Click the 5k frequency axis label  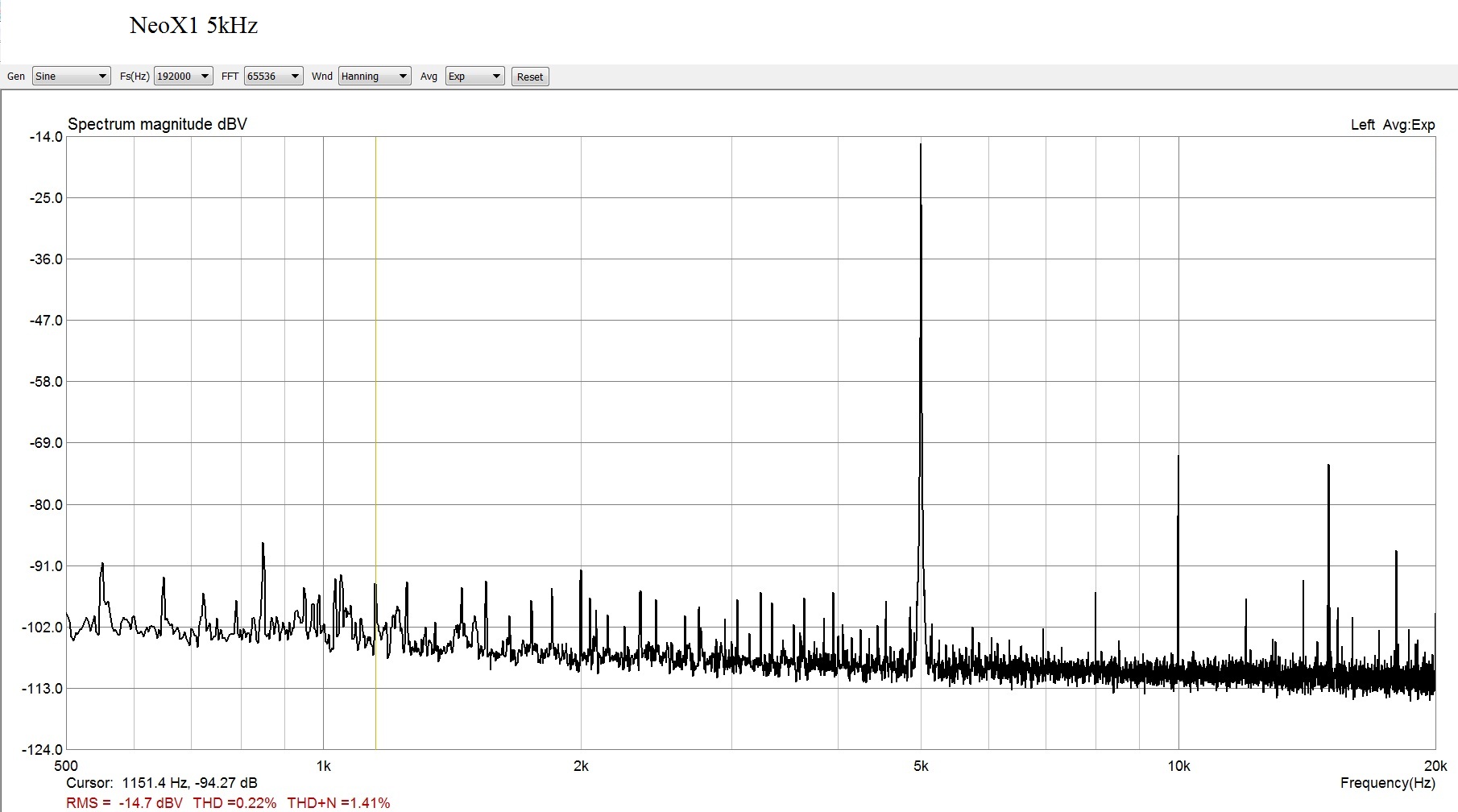coord(921,766)
